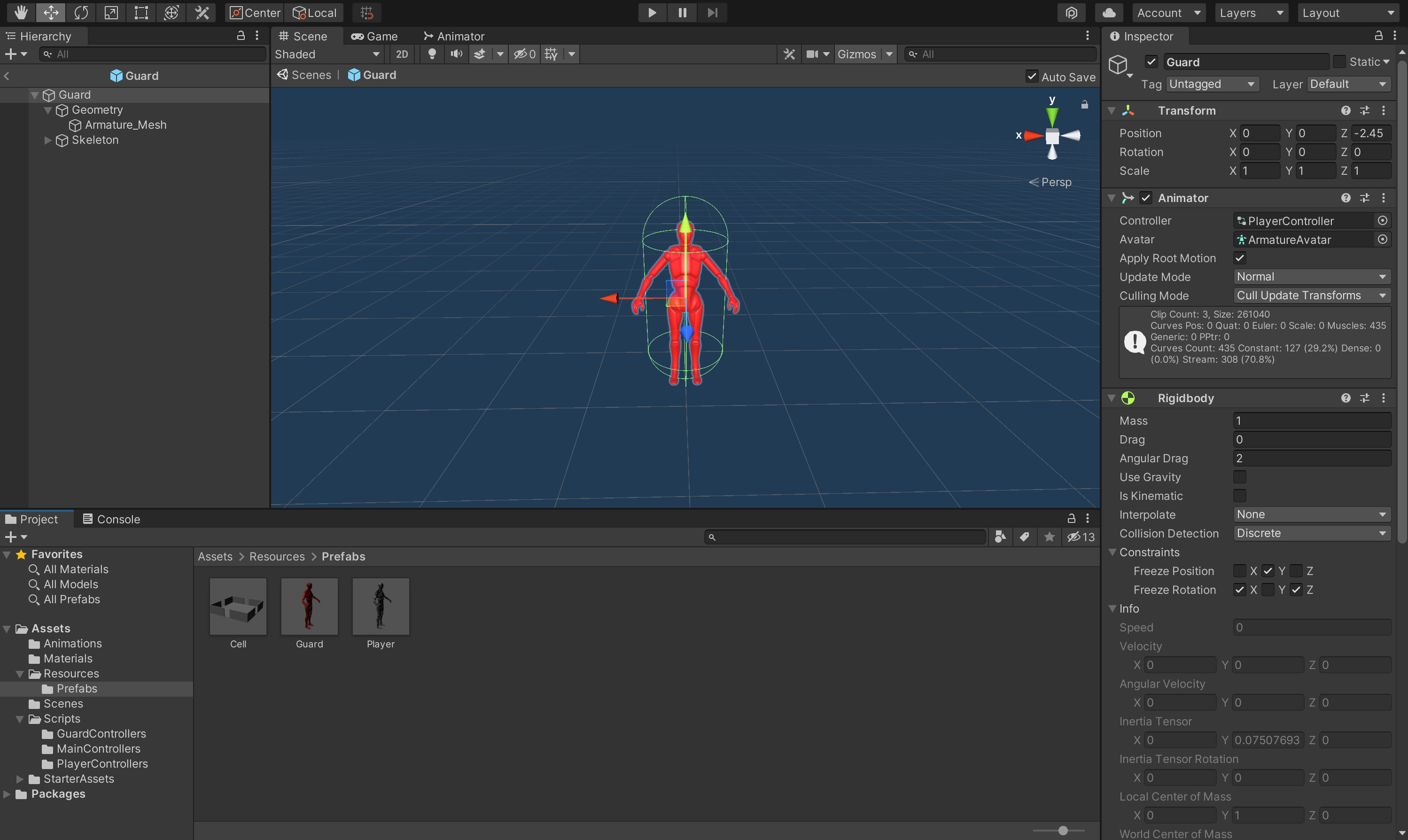Select the combined Transform tool
The height and width of the screenshot is (840, 1408).
[x=171, y=13]
